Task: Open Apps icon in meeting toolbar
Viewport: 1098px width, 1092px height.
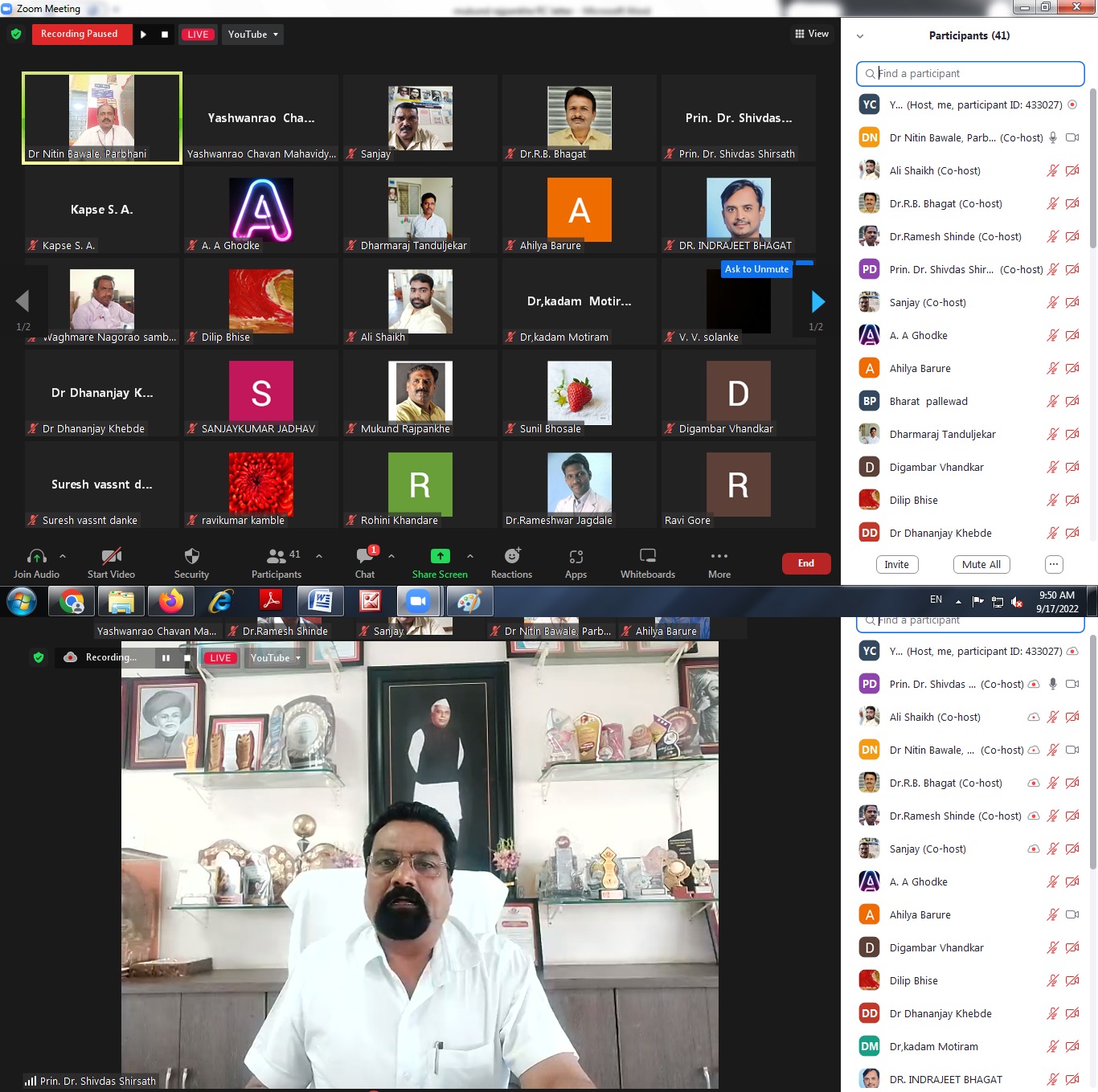Action: point(576,556)
